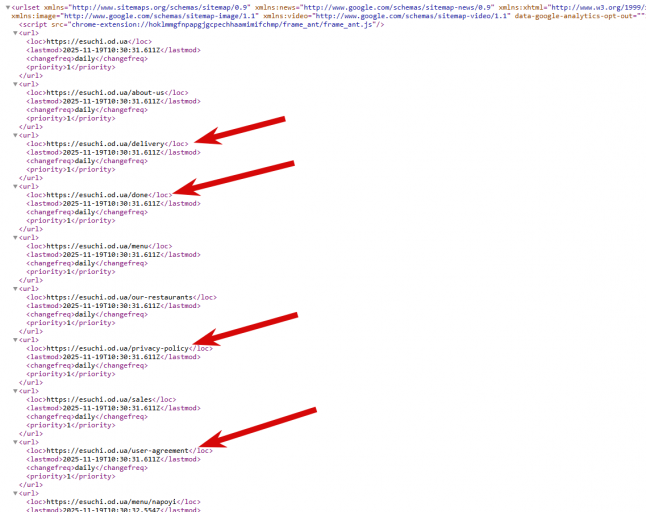This screenshot has height=512, width=646.
Task: Collapse the url node containing /done
Action: pyautogui.click(x=15, y=186)
